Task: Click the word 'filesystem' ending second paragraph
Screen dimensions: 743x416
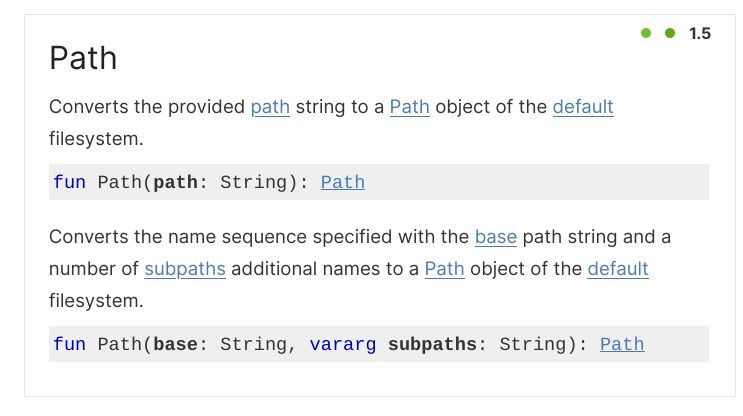Action: 96,300
